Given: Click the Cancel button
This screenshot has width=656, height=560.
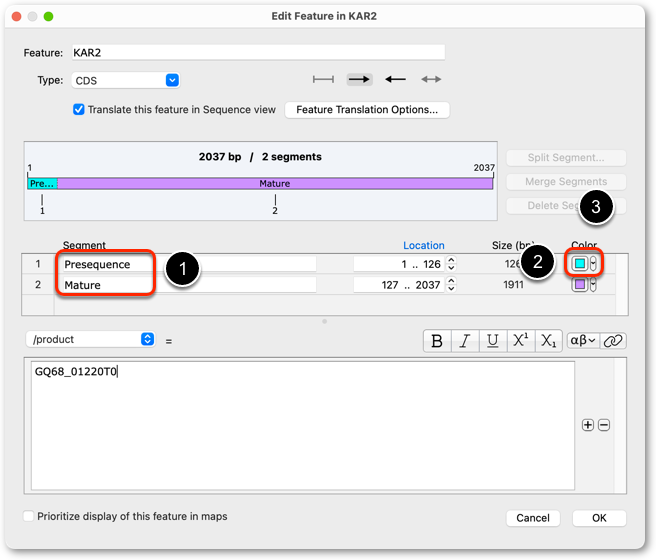Looking at the screenshot, I should tap(533, 518).
